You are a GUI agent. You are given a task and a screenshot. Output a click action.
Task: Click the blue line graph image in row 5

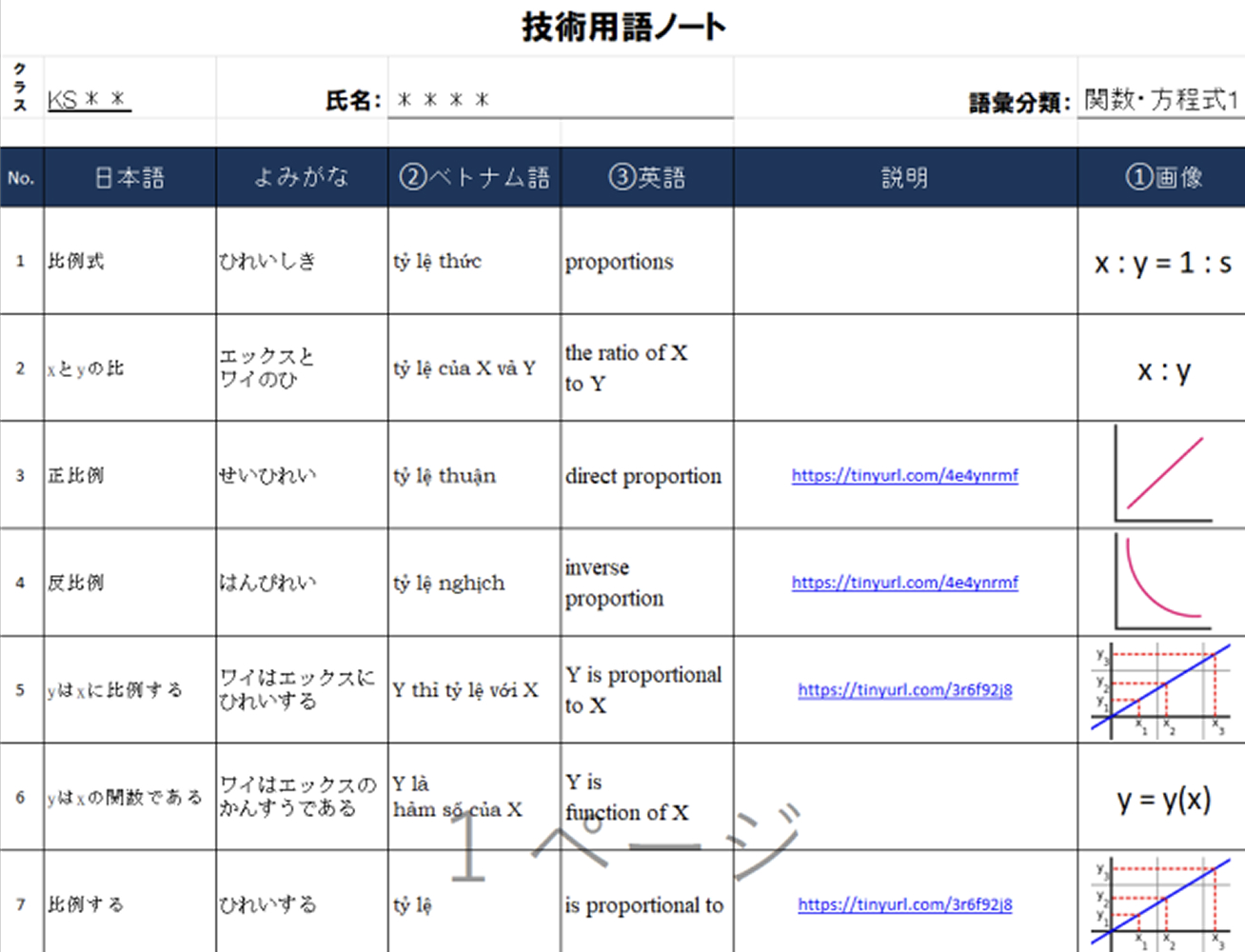tap(1161, 687)
